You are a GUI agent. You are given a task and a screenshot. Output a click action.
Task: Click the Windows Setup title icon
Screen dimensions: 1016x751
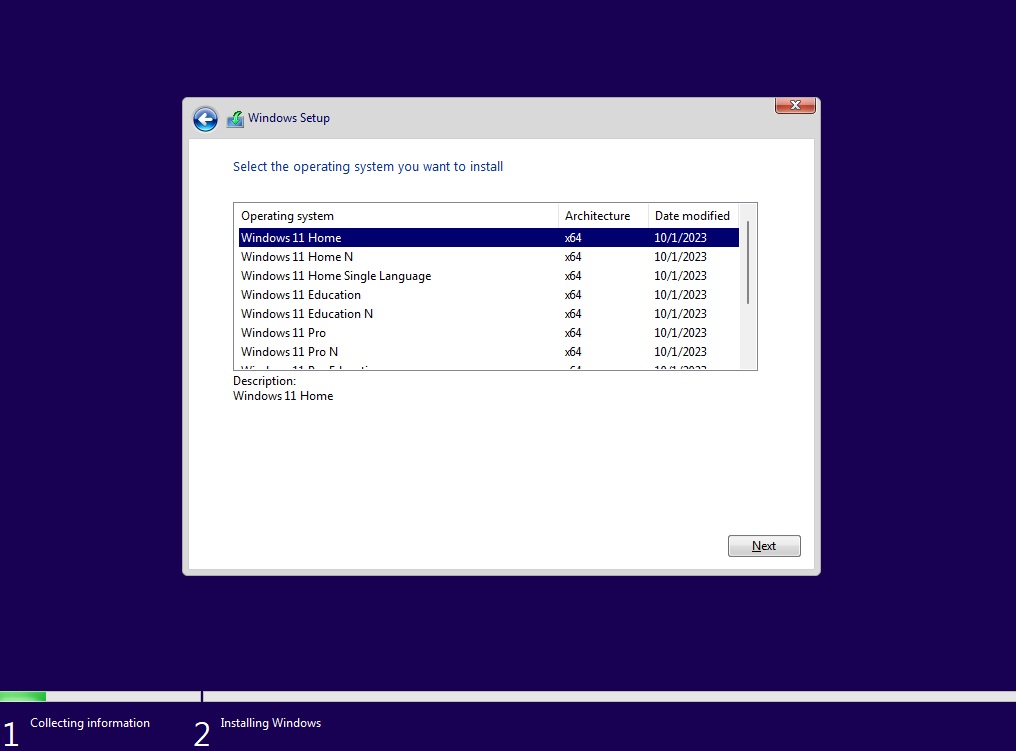pyautogui.click(x=235, y=119)
